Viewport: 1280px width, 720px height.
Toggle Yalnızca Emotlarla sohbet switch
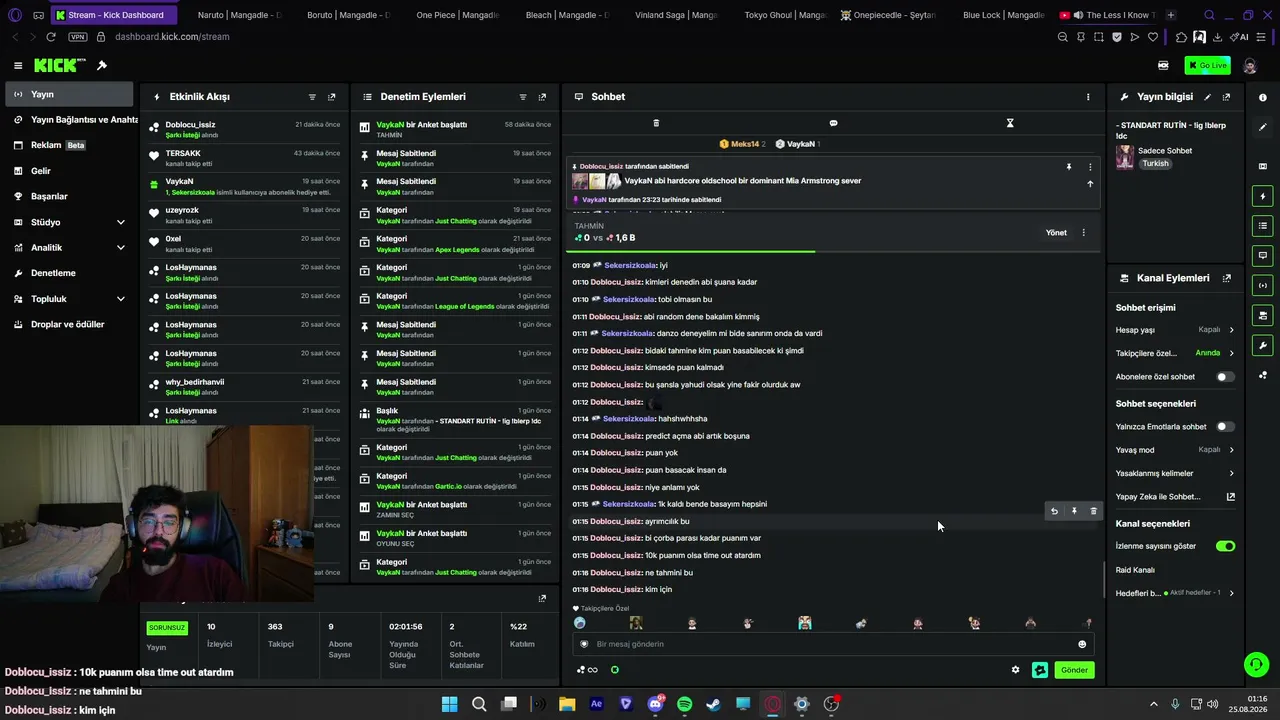[x=1225, y=427]
